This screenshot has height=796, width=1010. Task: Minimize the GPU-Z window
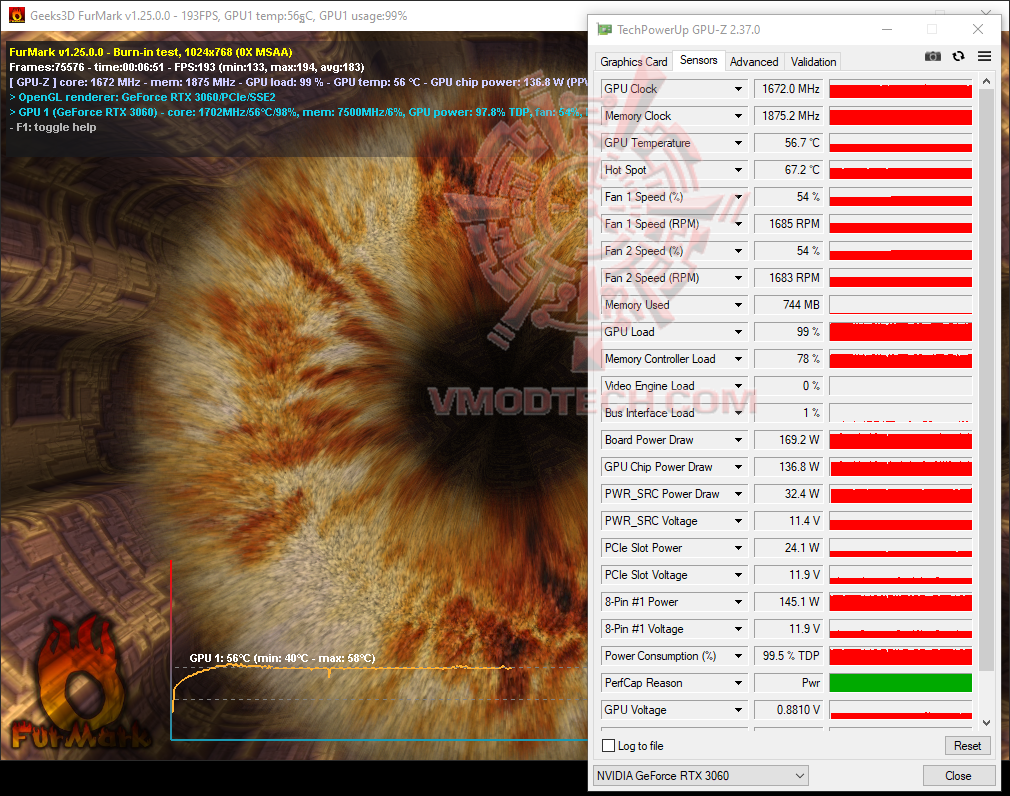tap(887, 30)
